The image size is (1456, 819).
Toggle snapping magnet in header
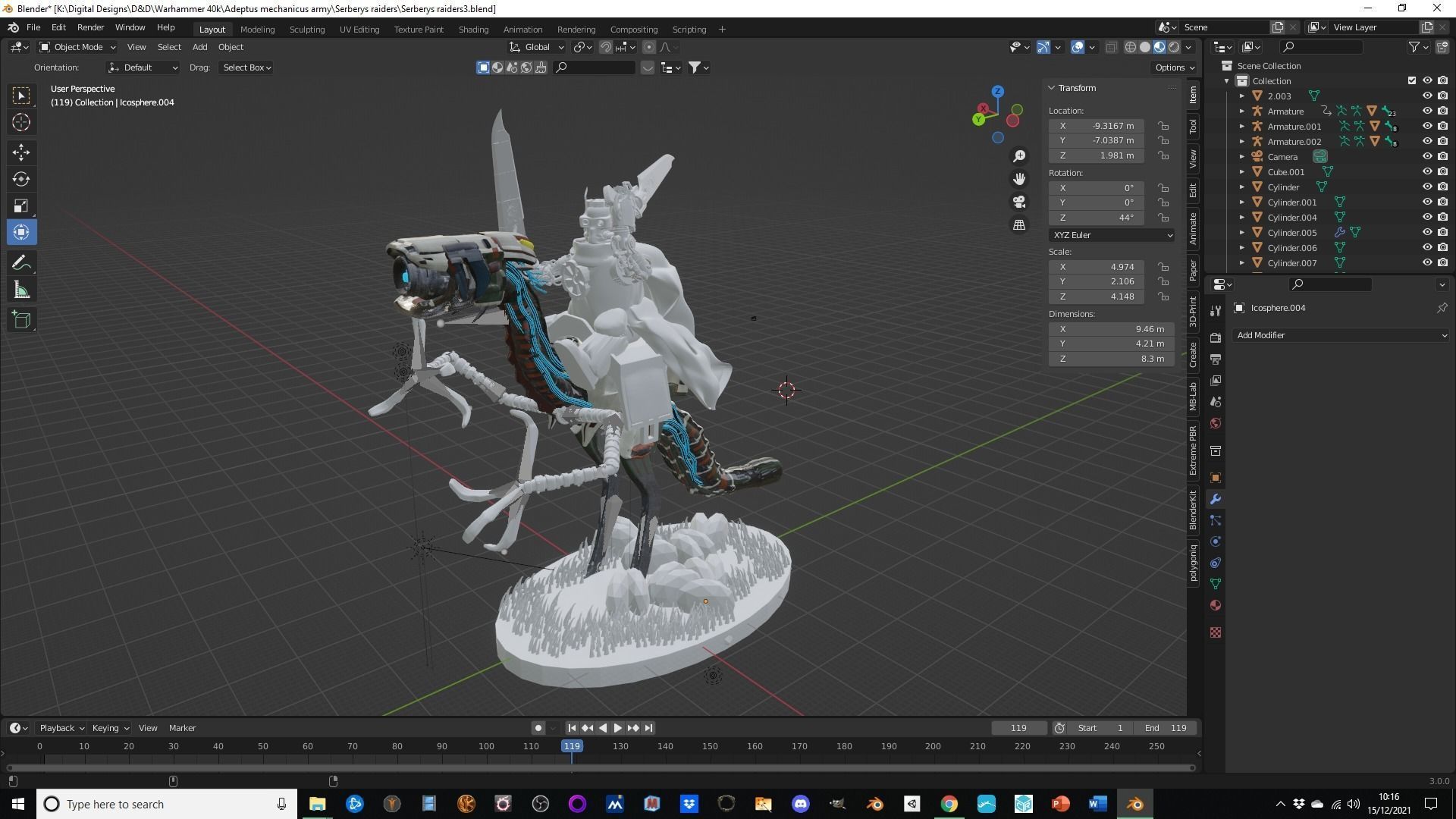pyautogui.click(x=605, y=47)
